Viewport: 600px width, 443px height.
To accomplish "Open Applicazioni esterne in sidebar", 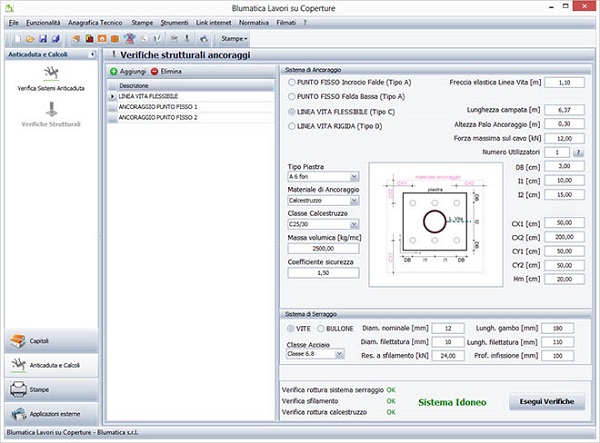I will (50, 414).
